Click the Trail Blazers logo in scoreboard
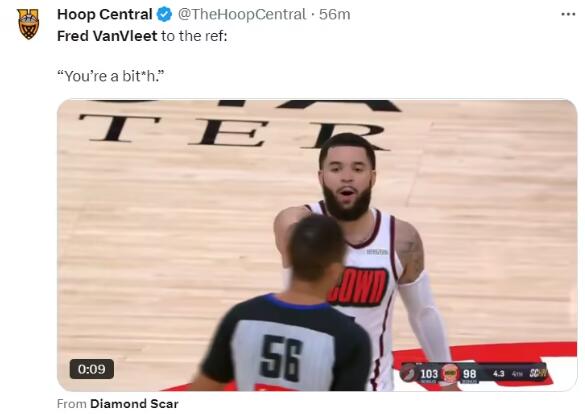Screen dimensions: 585x414 tap(409, 373)
